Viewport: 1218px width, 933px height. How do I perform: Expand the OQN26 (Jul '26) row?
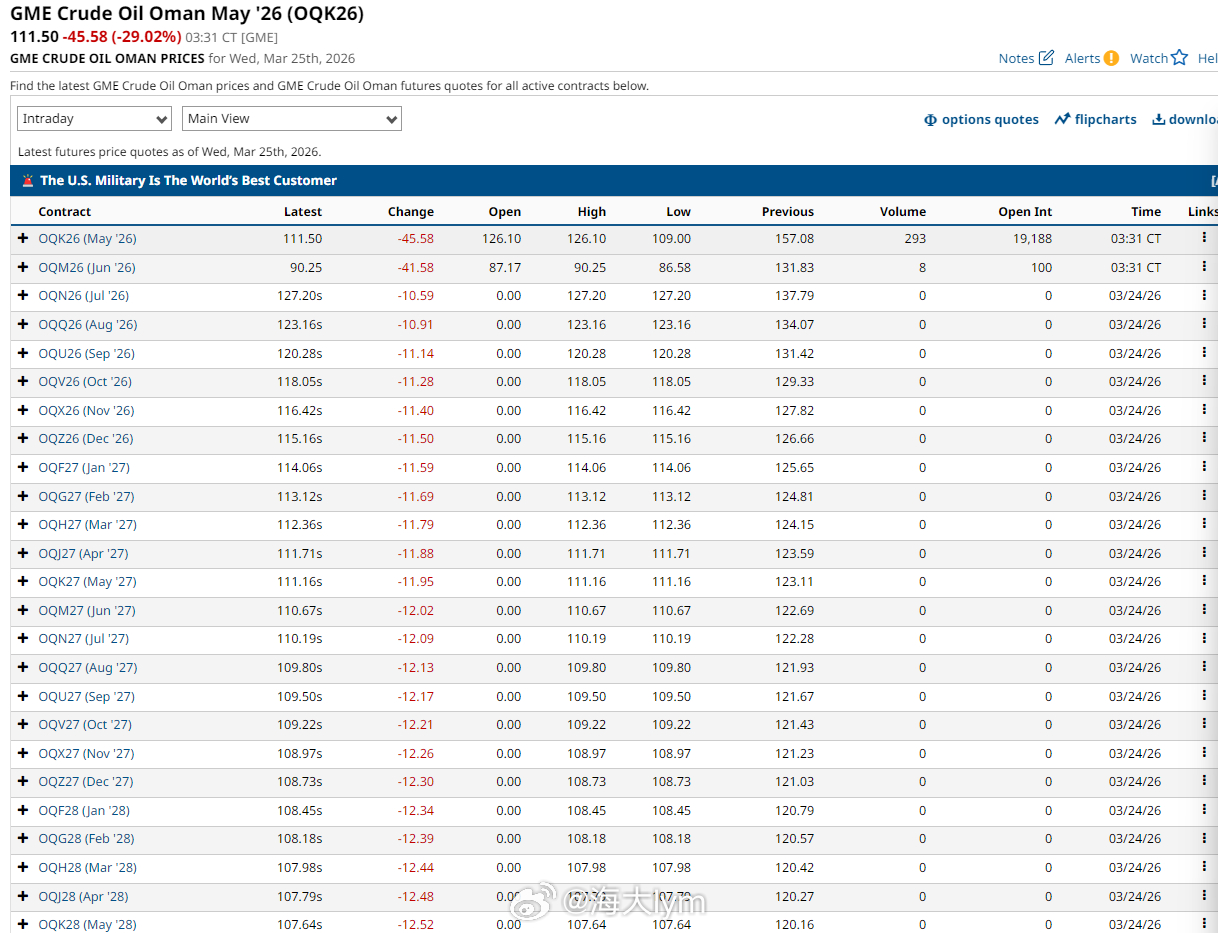(23, 296)
